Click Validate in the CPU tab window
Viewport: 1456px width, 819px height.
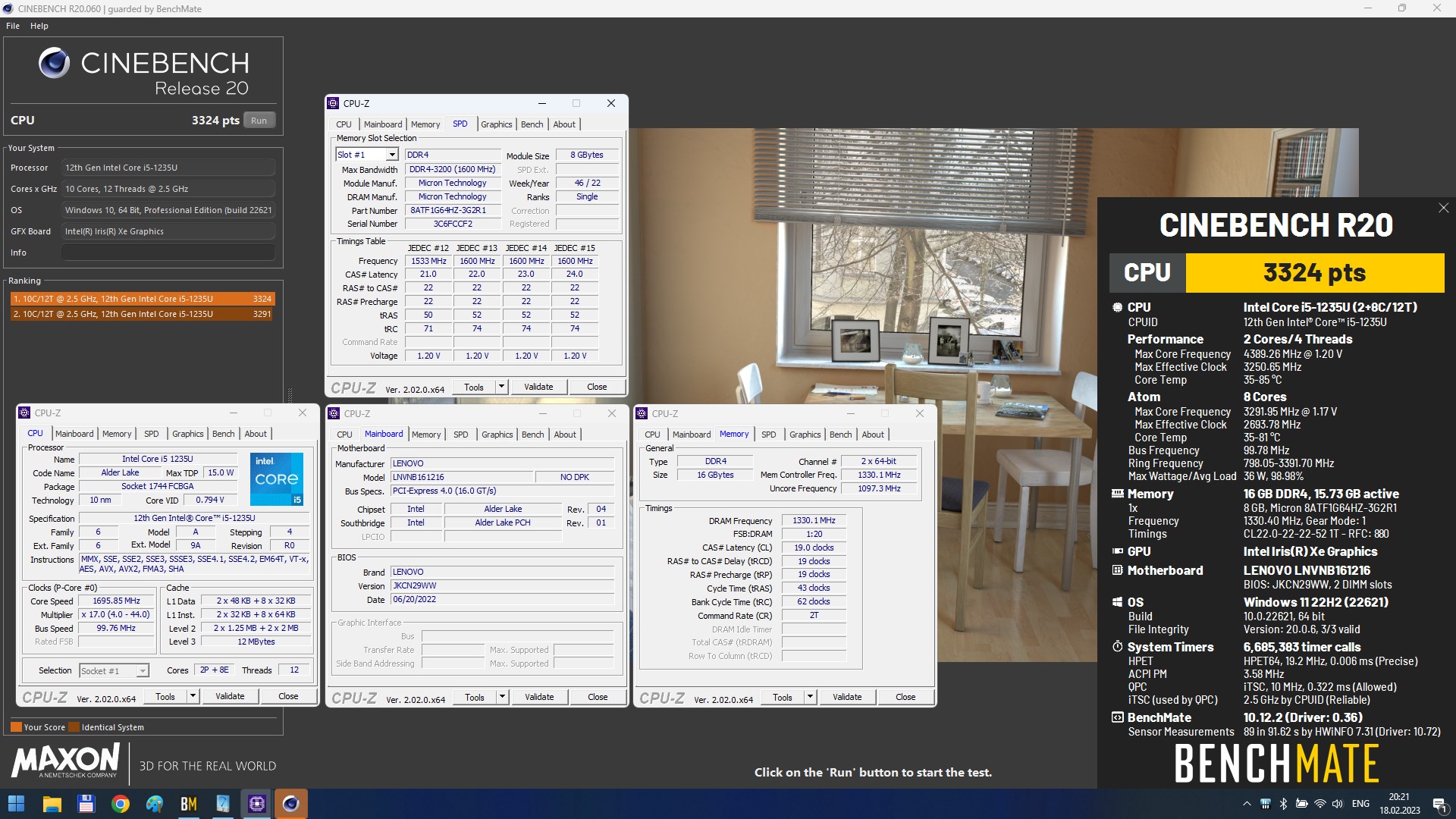tap(230, 696)
